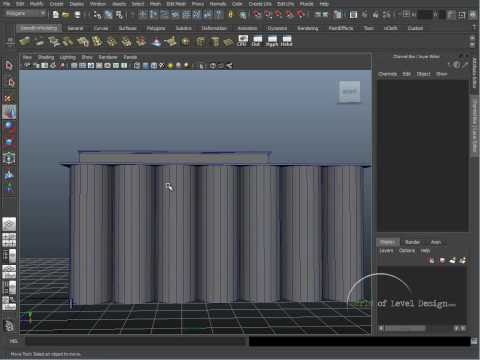This screenshot has height=360, width=480.
Task: Open the viewport Panels menu
Action: click(x=130, y=57)
